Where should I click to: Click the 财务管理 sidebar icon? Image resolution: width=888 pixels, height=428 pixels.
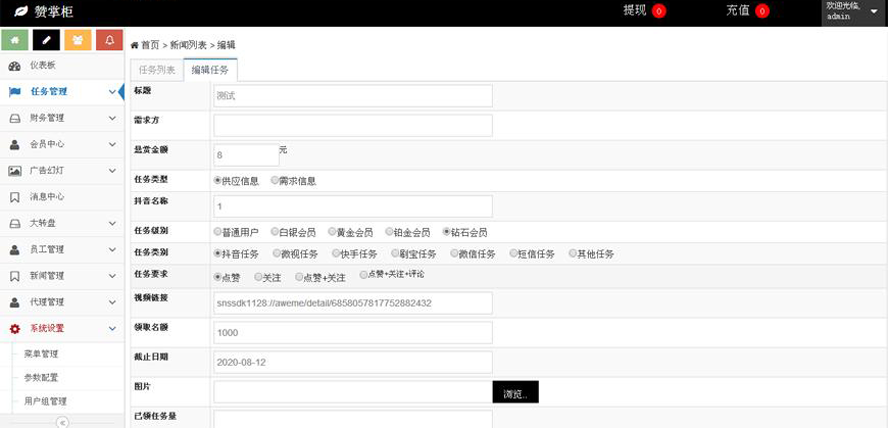tap(15, 118)
